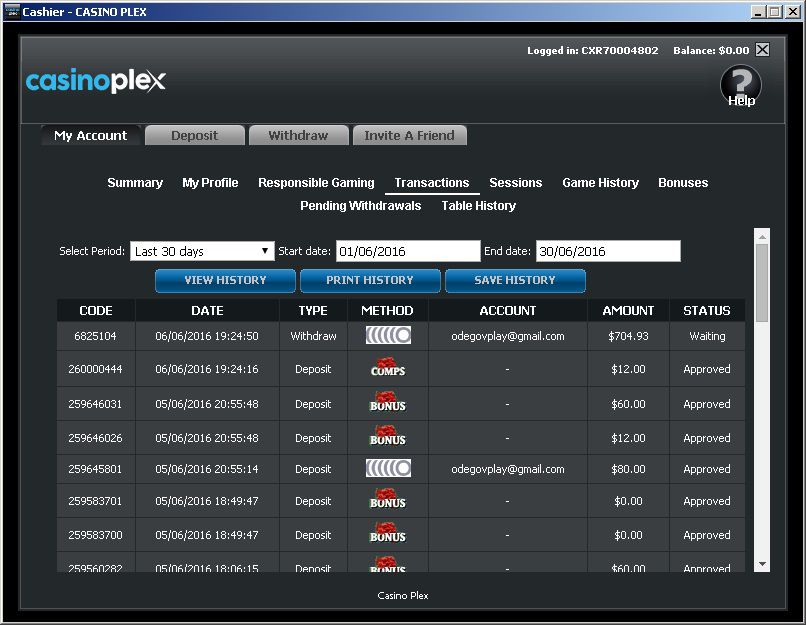Click scrollbar up arrow
This screenshot has width=806, height=625.
762,236
